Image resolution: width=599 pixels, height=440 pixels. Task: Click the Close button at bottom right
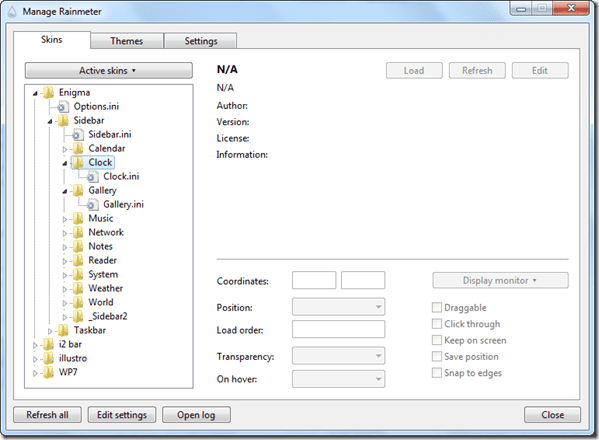(x=552, y=415)
